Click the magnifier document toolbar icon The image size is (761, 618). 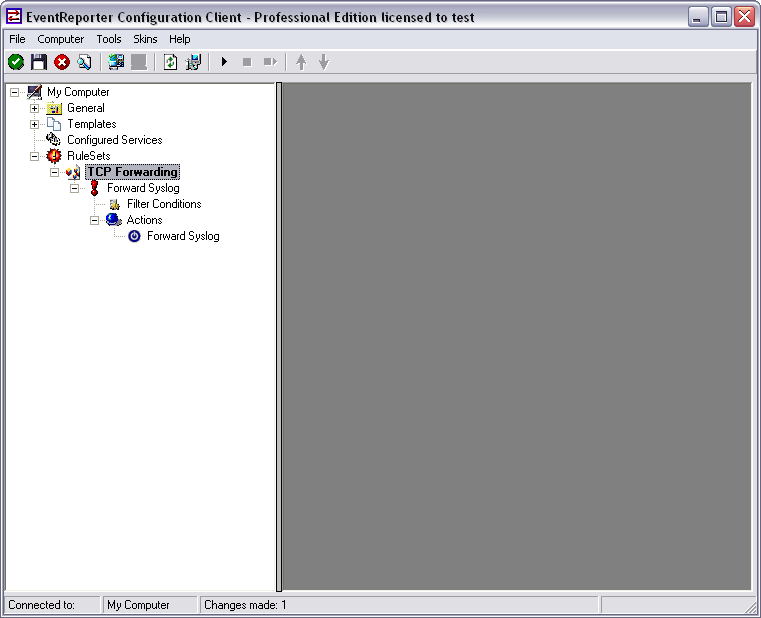[84, 62]
